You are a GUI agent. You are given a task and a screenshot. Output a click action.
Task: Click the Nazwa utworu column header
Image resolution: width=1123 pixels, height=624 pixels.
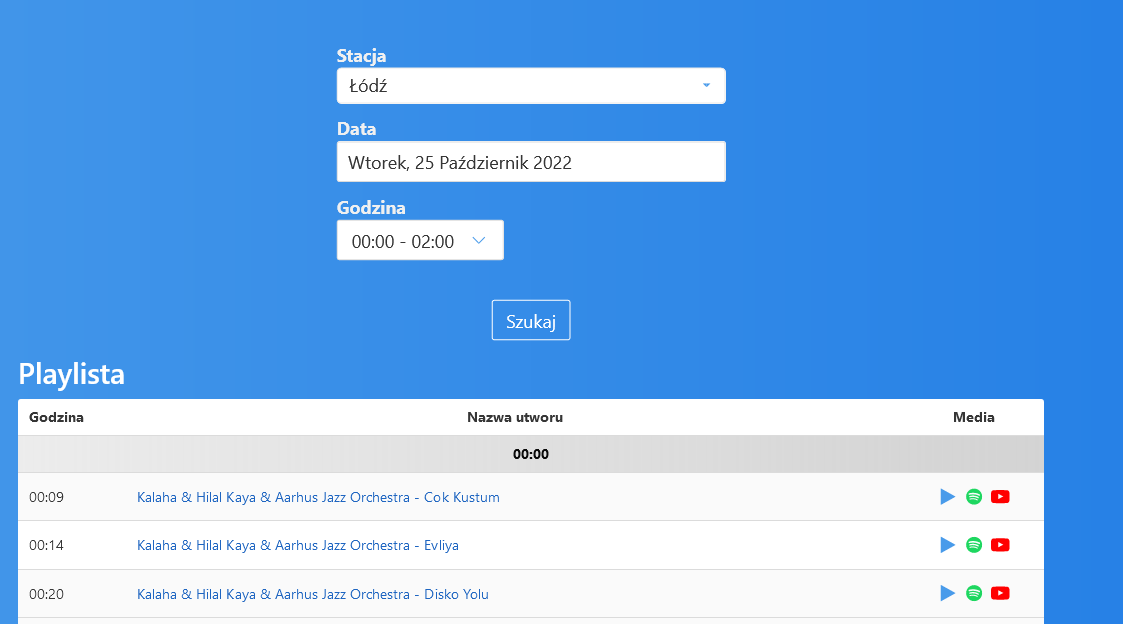pyautogui.click(x=515, y=417)
